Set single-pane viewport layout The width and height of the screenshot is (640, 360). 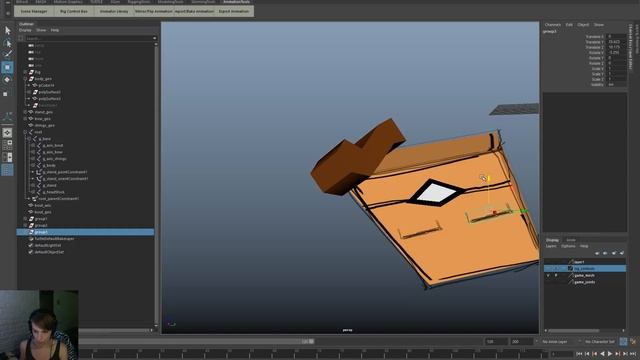(x=7, y=133)
